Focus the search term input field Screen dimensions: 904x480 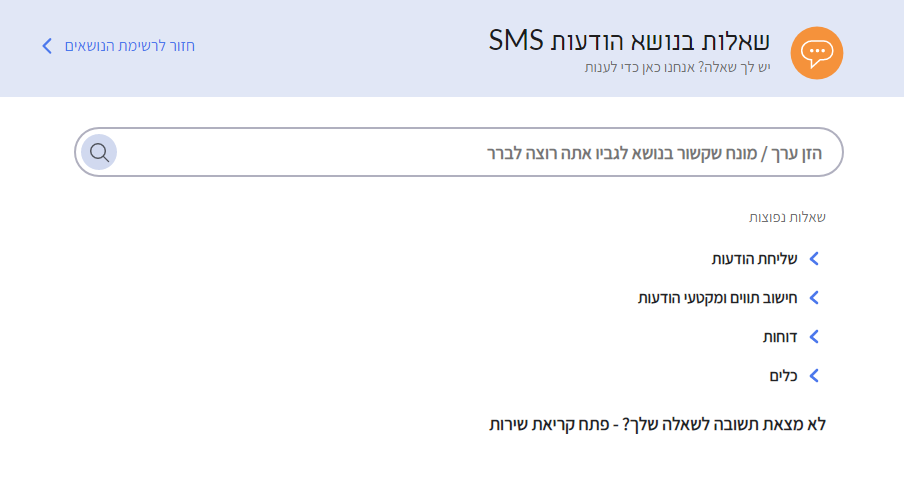[x=459, y=152]
